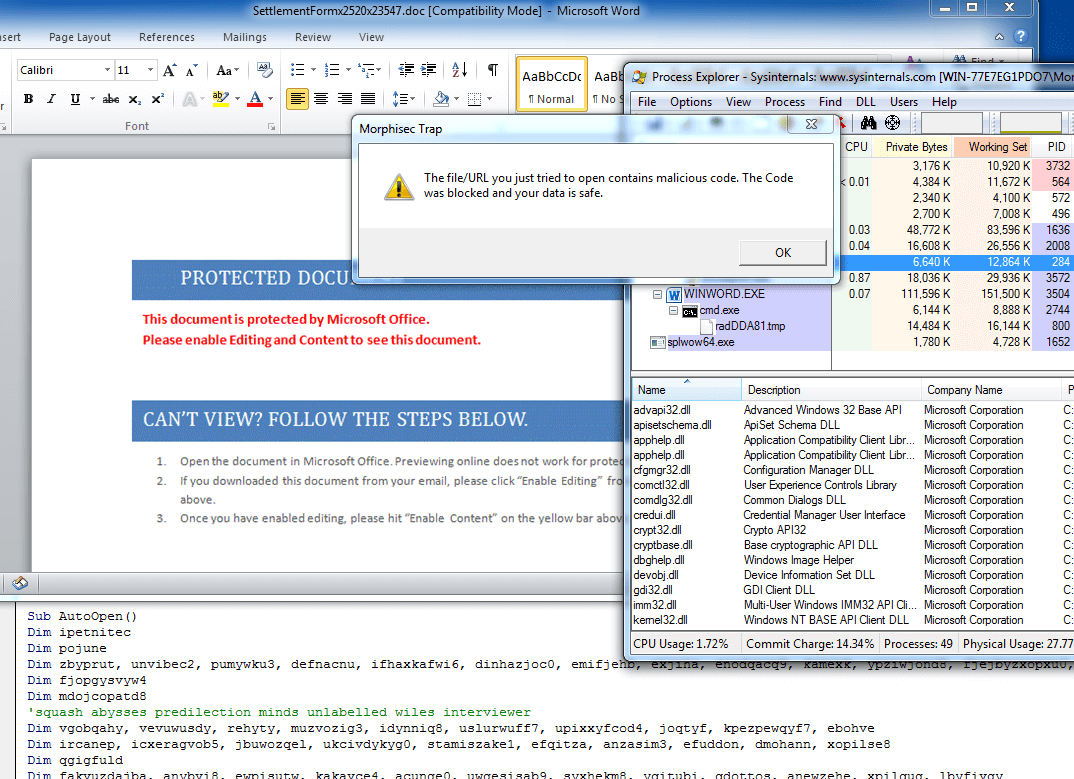Apply numbered list formatting

pyautogui.click(x=332, y=70)
